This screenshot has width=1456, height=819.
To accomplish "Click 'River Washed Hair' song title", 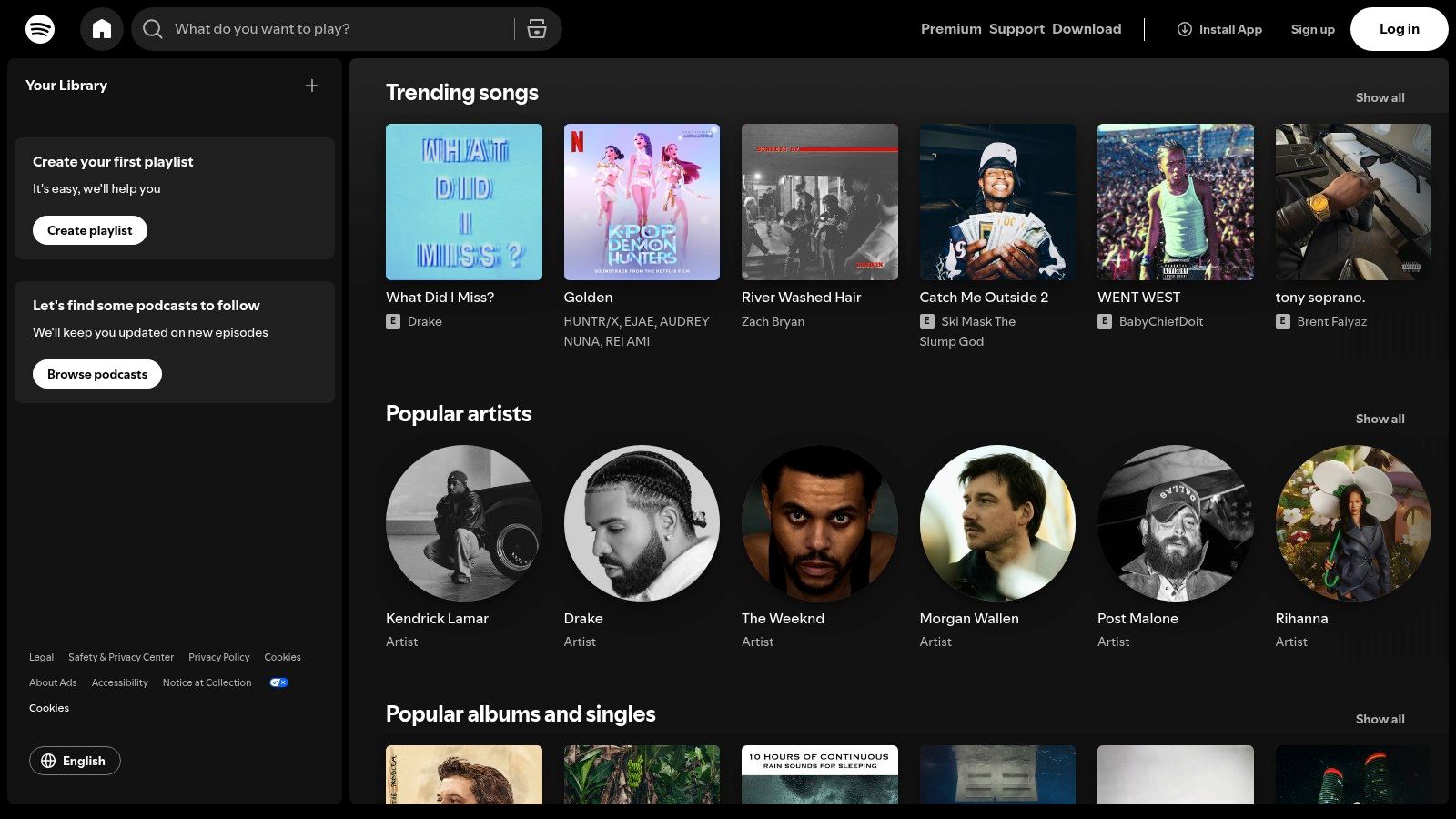I will click(801, 298).
